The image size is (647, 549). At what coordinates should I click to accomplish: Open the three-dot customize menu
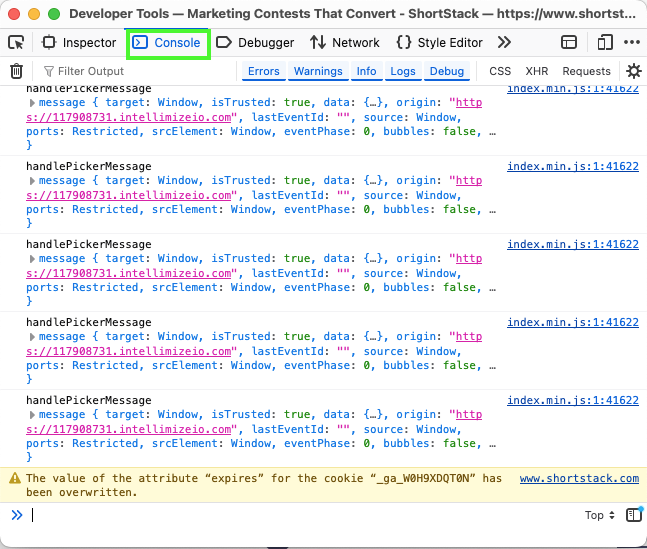(x=632, y=42)
